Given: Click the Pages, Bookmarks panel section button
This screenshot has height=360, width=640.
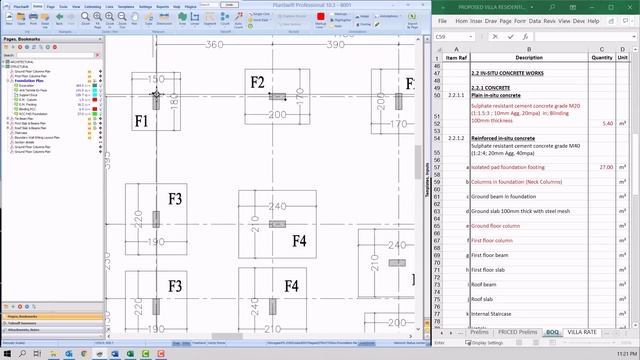Looking at the screenshot, I should pos(53,317).
